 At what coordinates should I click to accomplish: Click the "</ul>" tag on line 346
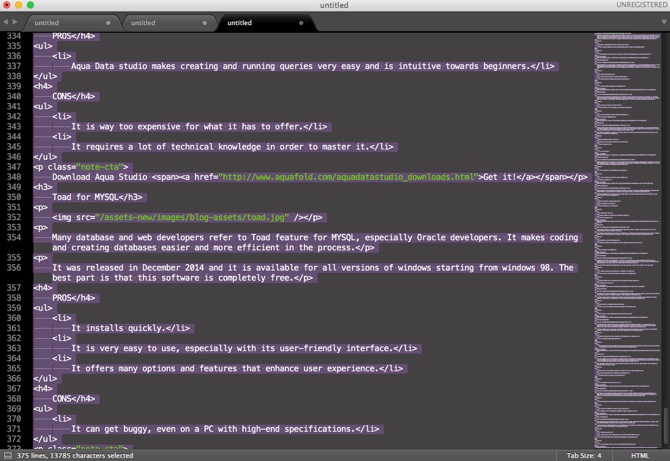coord(45,157)
